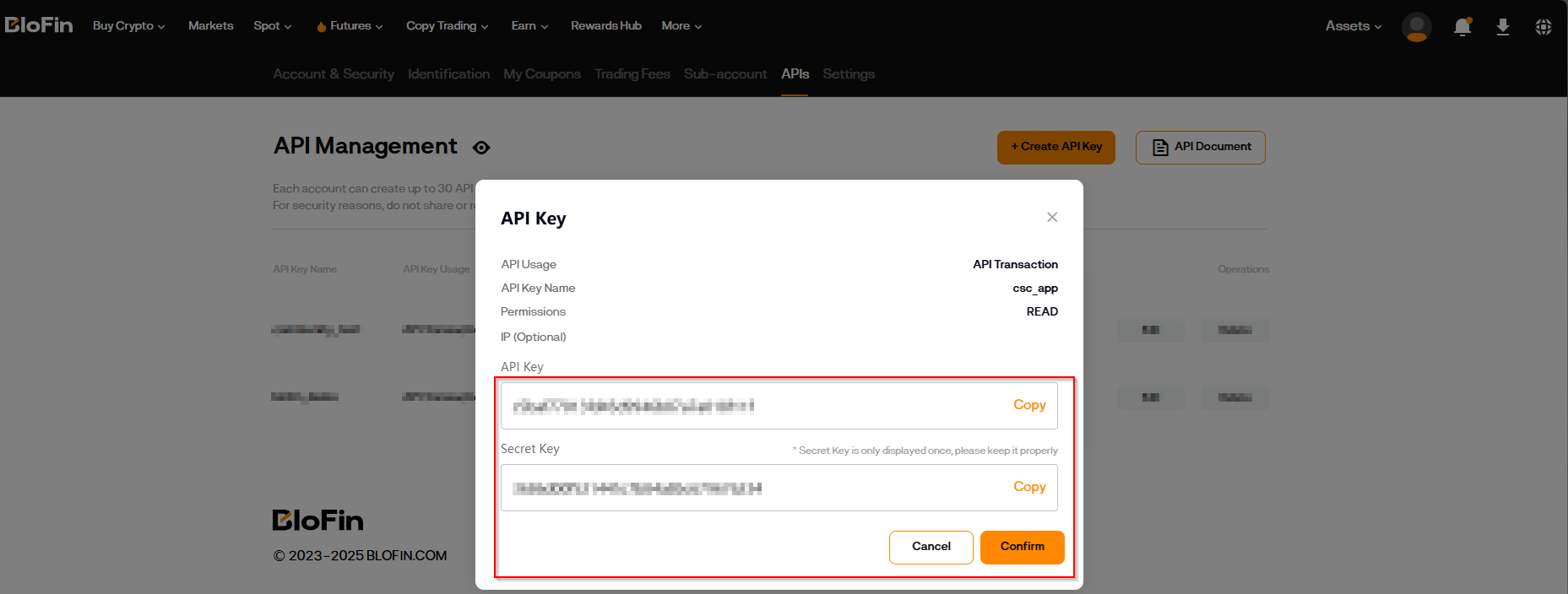The height and width of the screenshot is (594, 1568).
Task: Open the Assets dropdown
Action: coord(1353,26)
